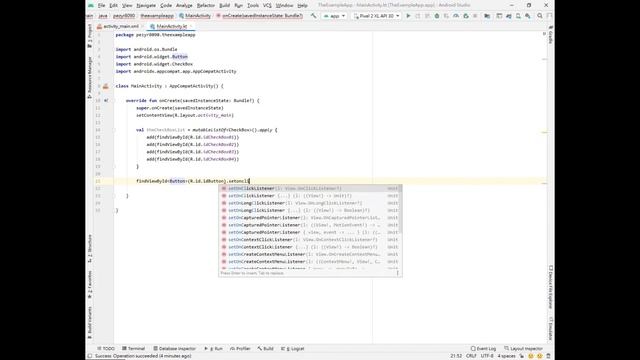Screen dimensions: 640x360
Task: Open the Structure tool window
Action: [x=90, y=249]
